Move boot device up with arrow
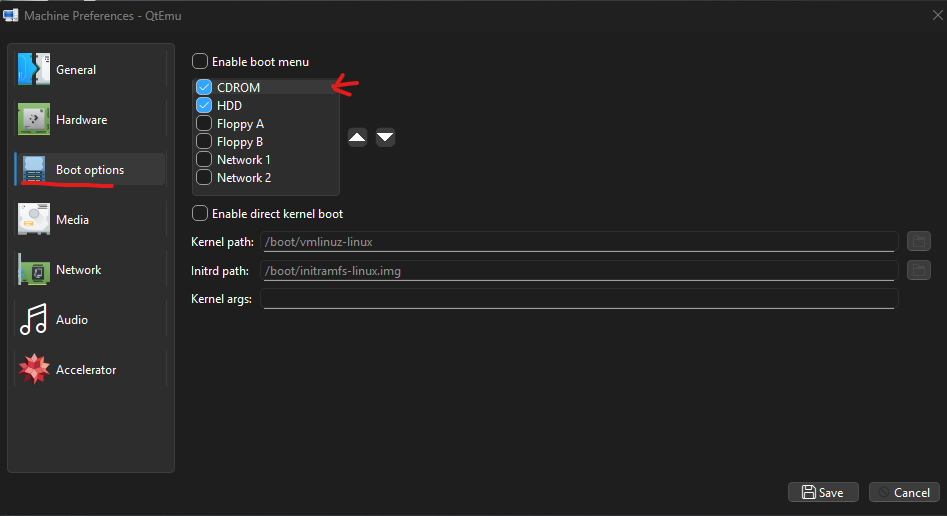 tap(357, 137)
